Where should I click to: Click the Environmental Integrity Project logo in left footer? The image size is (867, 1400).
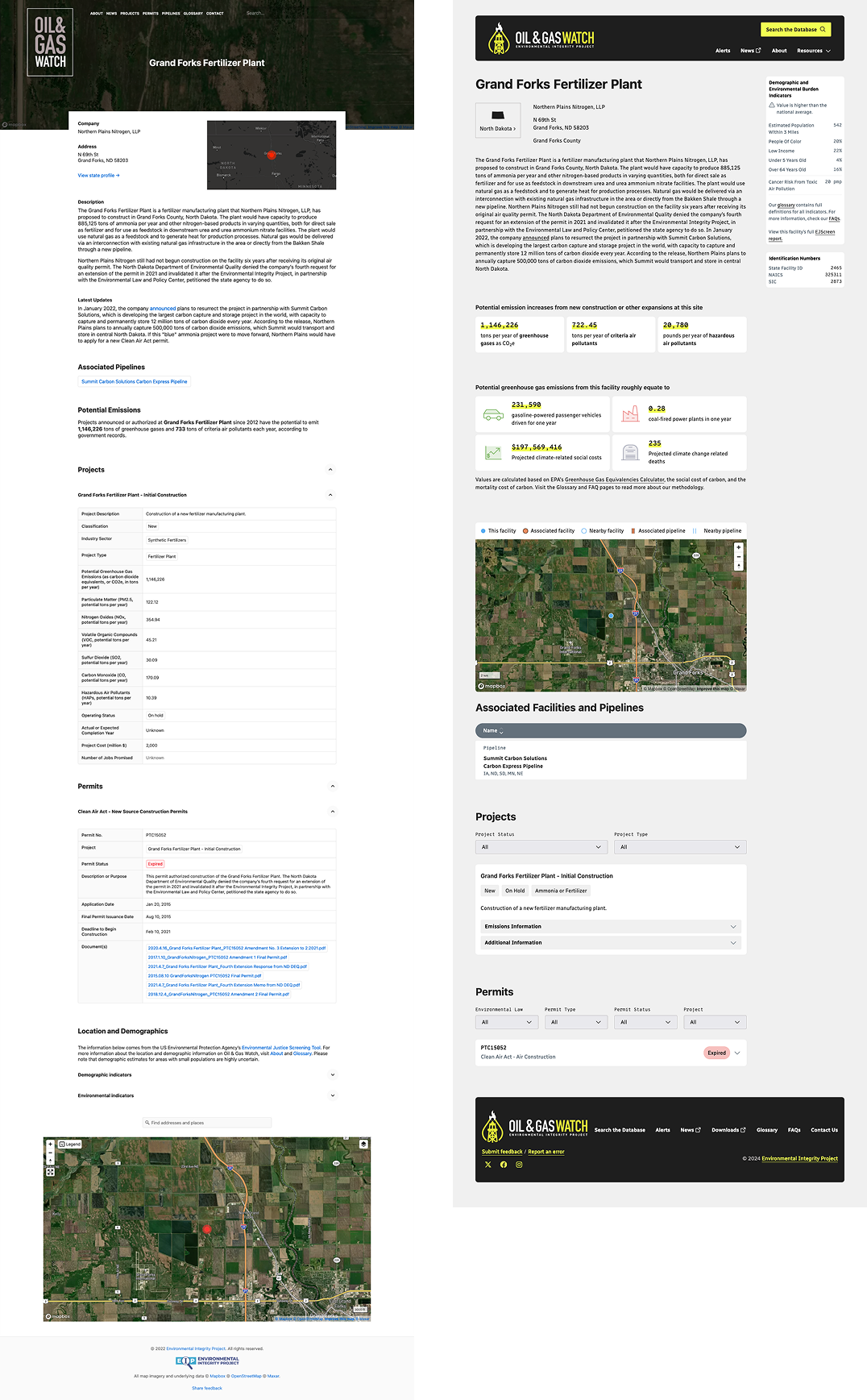(207, 1362)
